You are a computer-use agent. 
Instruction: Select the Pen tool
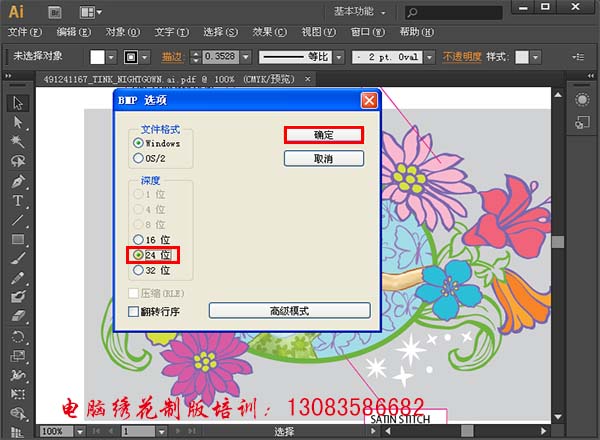coord(18,182)
